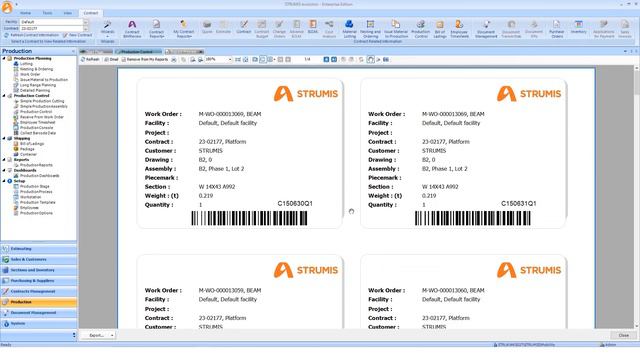Select the Contract ribbon tab
640x360 pixels.
[91, 13]
